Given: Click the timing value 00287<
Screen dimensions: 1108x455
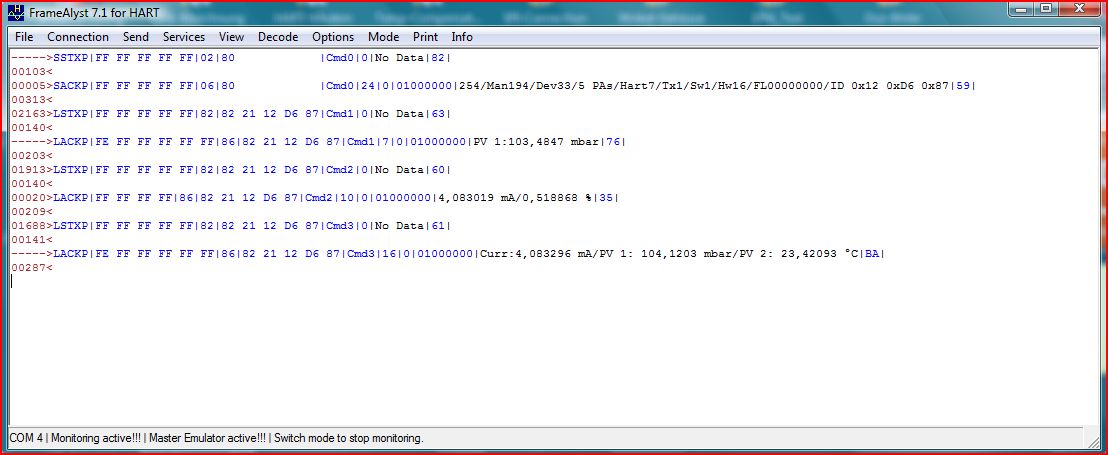Looking at the screenshot, I should pyautogui.click(x=32, y=268).
